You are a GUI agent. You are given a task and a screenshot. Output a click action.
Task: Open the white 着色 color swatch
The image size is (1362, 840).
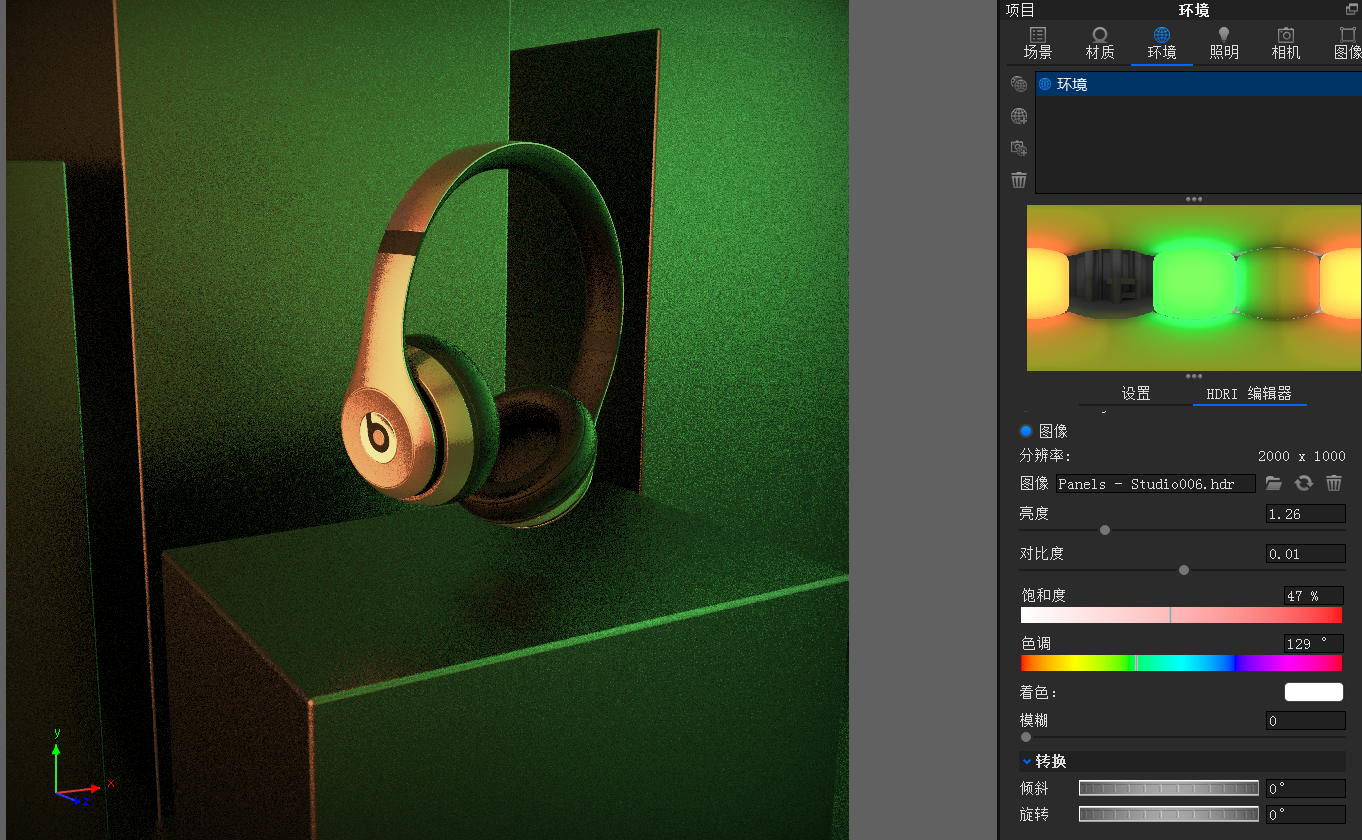[x=1314, y=692]
